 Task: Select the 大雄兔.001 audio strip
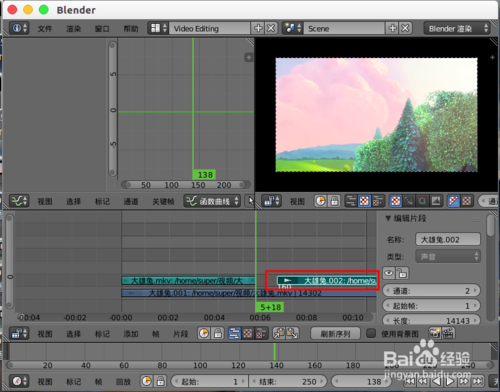249,293
